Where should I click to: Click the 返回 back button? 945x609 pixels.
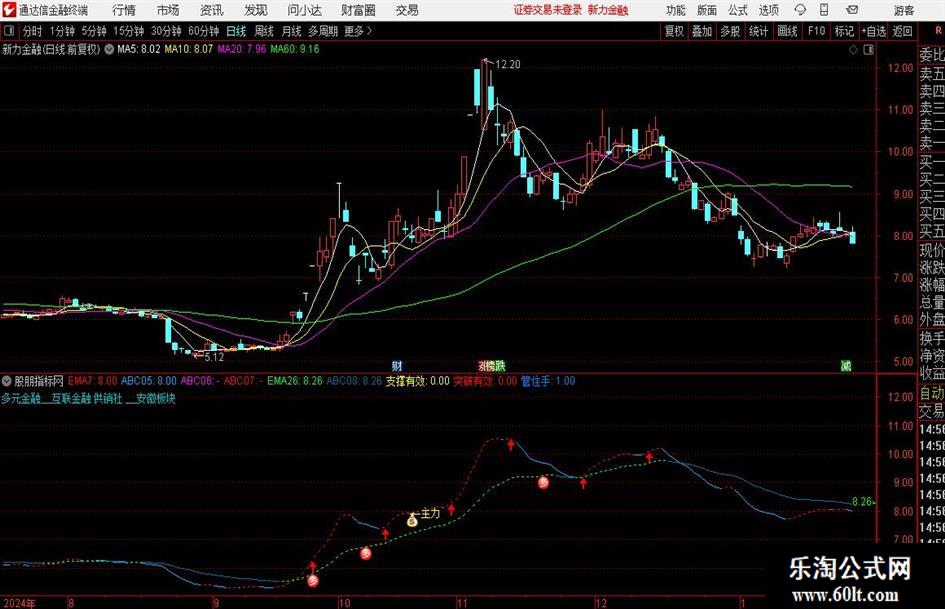tap(902, 31)
